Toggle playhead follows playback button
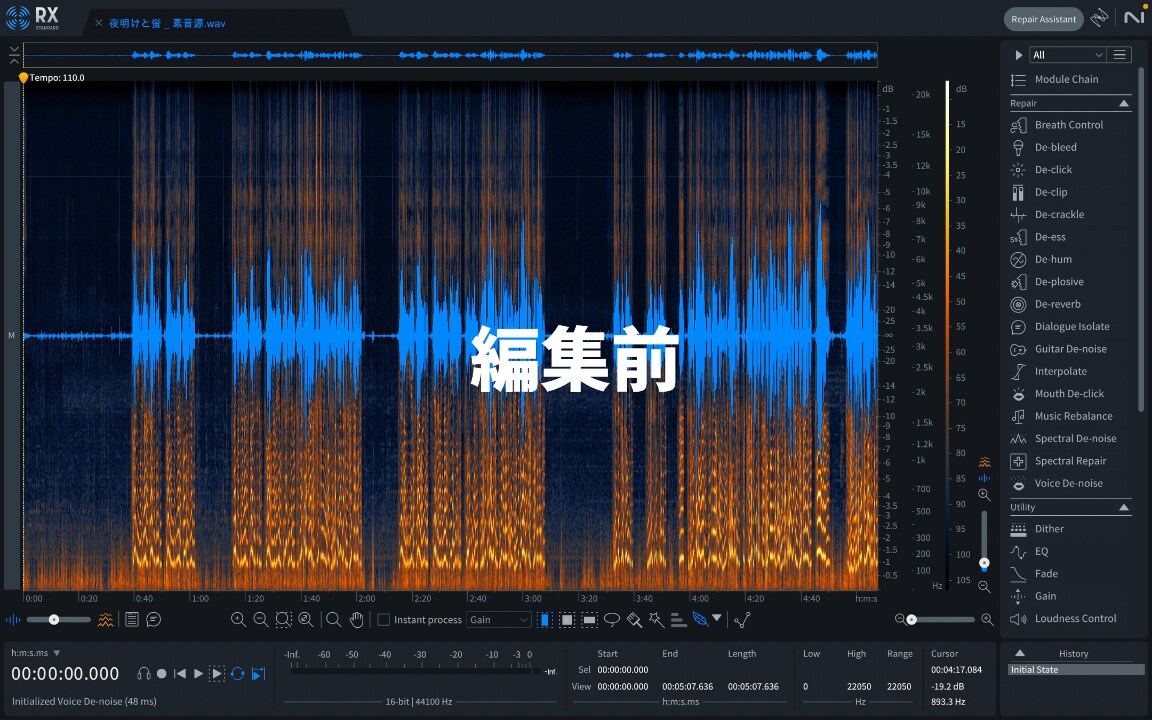The height and width of the screenshot is (720, 1152). (x=259, y=674)
